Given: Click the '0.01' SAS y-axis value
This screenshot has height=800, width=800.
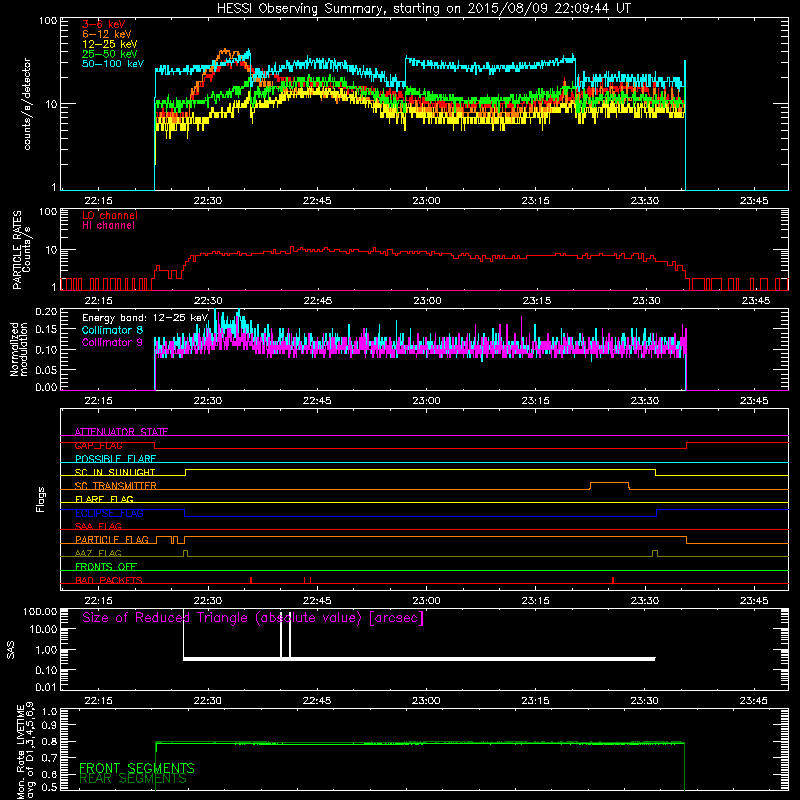Looking at the screenshot, I should pyautogui.click(x=46, y=687).
